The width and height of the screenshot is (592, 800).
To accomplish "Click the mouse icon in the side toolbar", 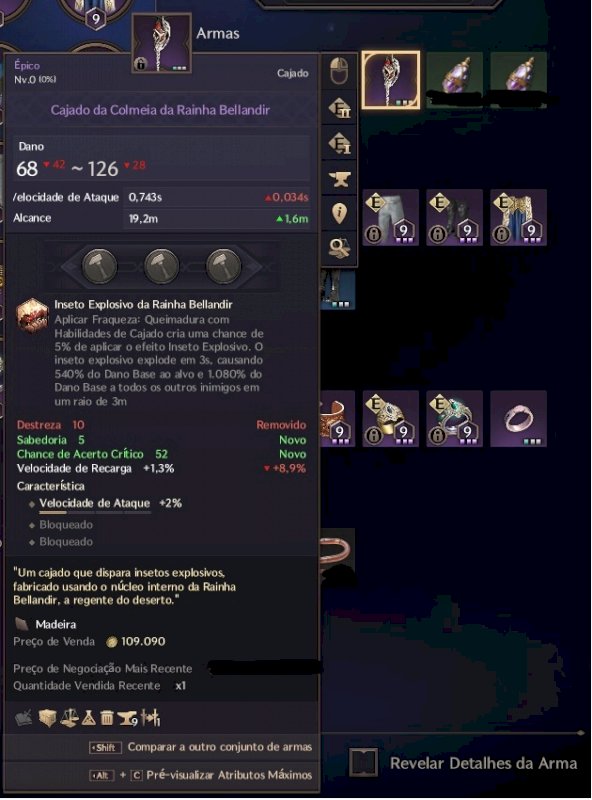I will coord(339,71).
